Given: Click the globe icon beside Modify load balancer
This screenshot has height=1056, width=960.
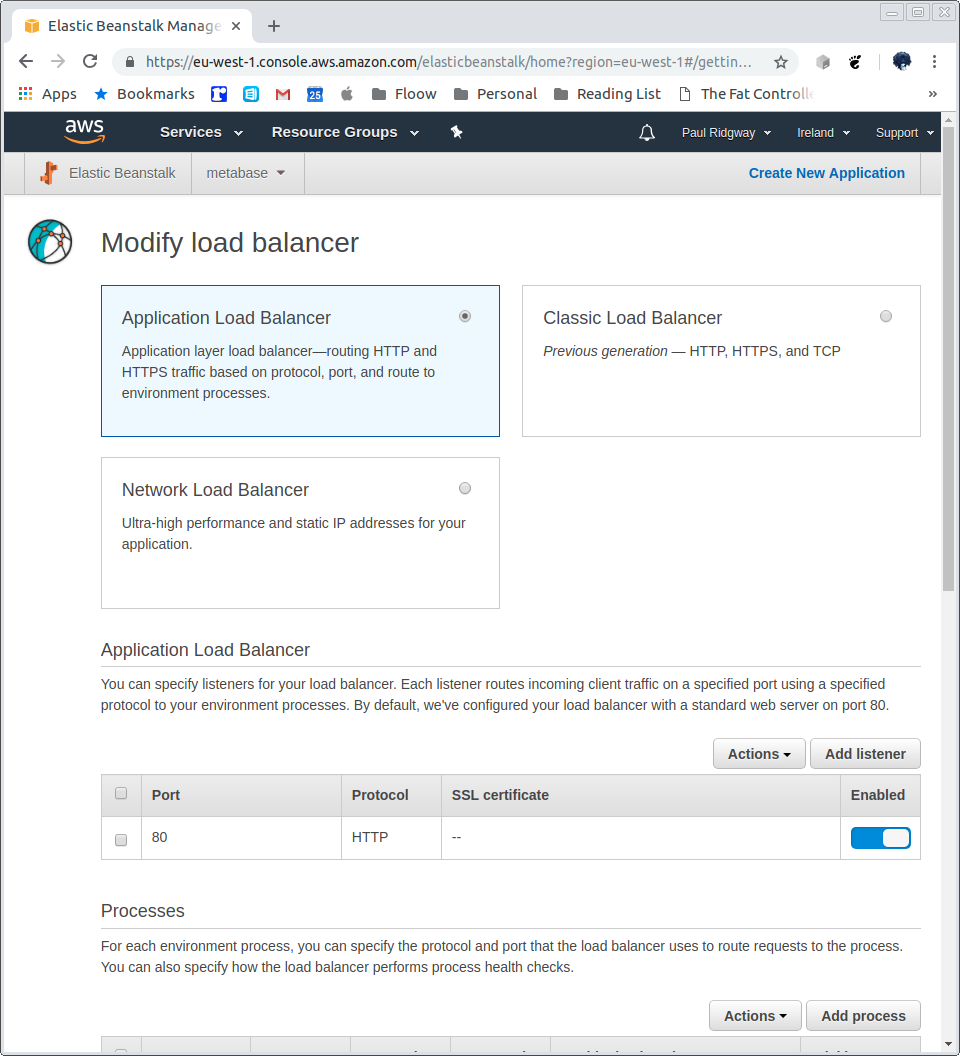Looking at the screenshot, I should tap(50, 242).
